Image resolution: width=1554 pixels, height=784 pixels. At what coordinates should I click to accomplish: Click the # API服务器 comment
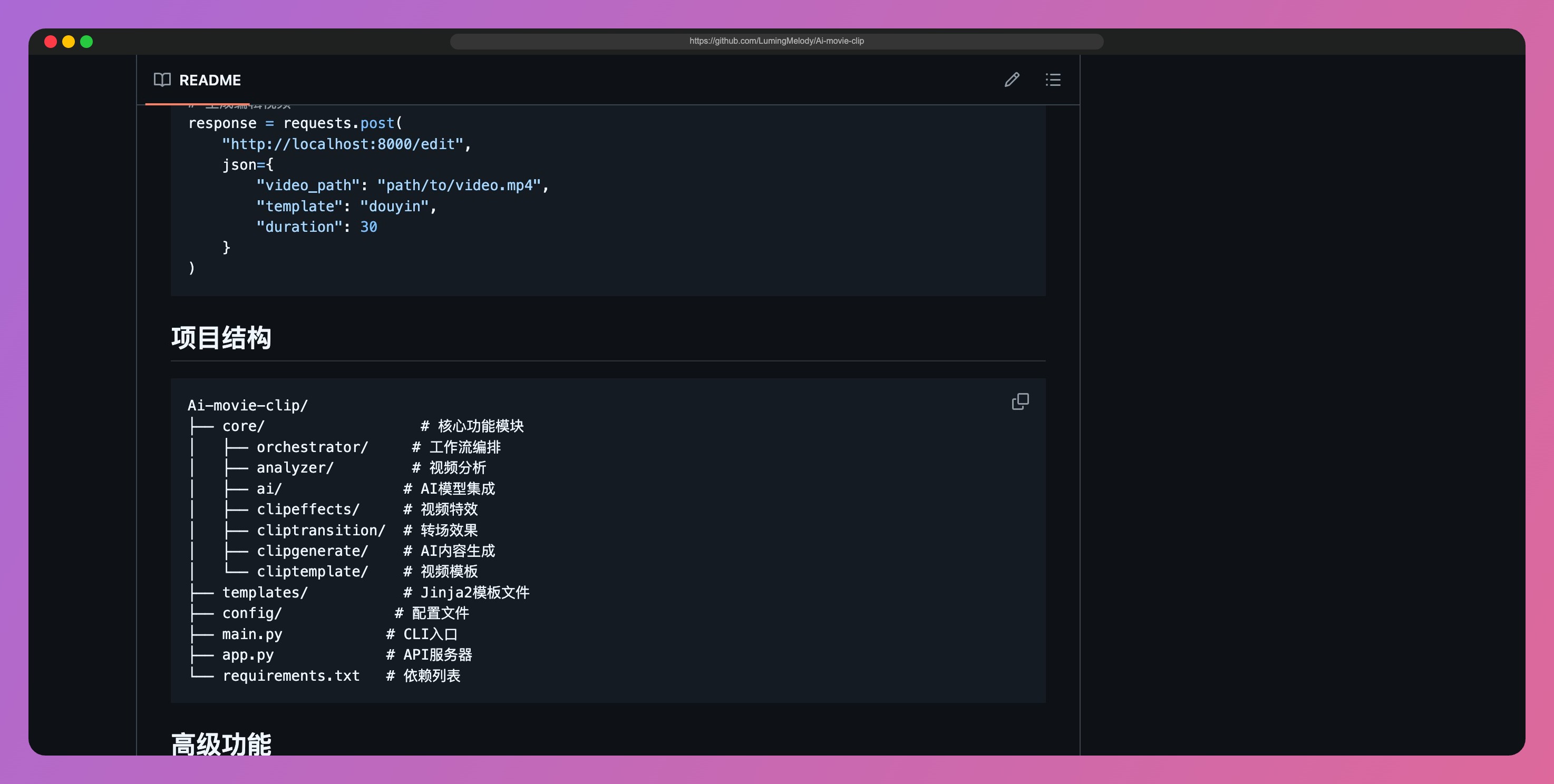(429, 654)
